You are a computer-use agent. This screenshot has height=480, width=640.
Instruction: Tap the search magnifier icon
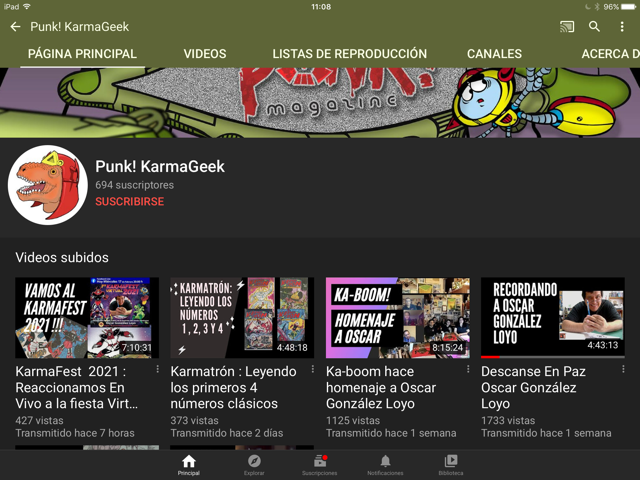(x=594, y=27)
